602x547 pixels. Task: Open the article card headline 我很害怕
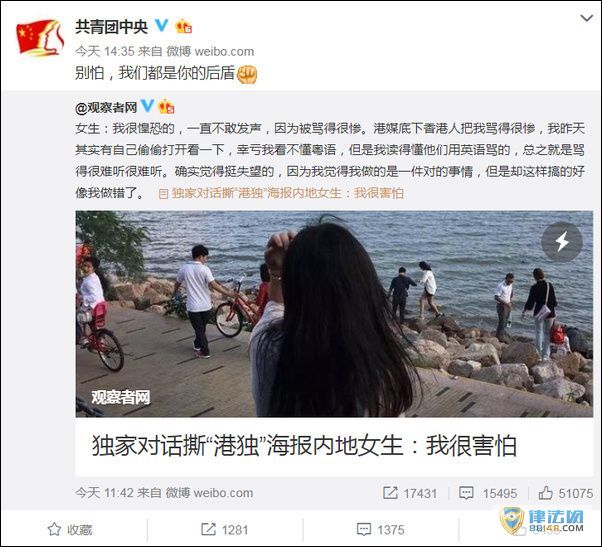303,446
